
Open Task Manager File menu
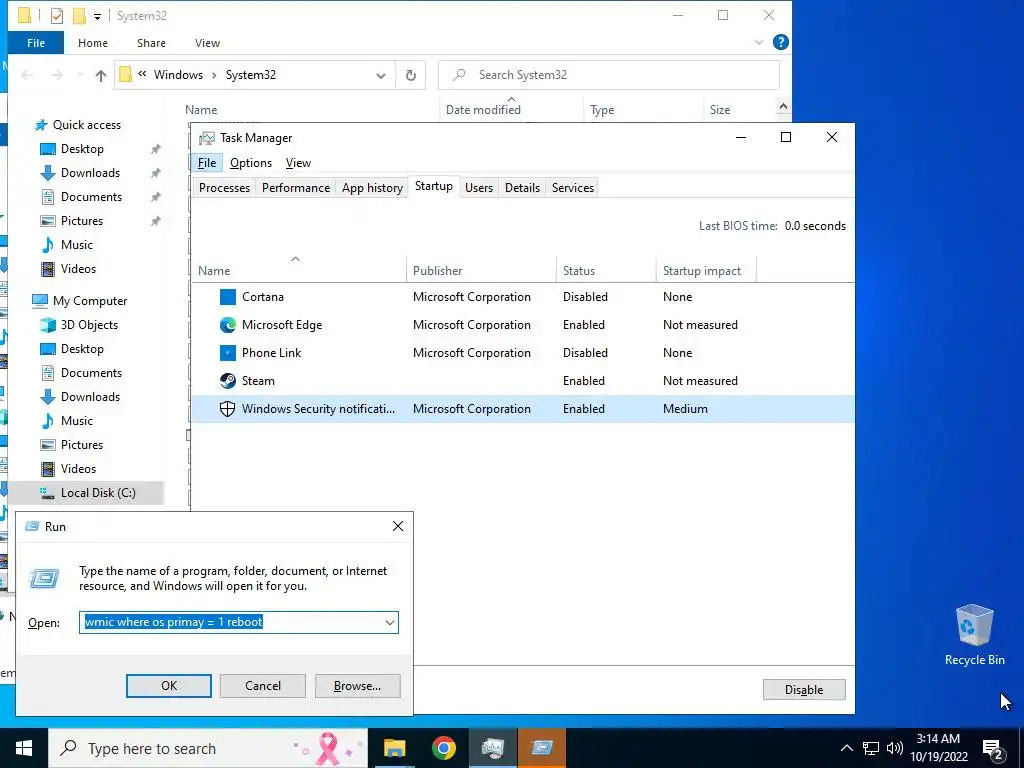pos(207,163)
